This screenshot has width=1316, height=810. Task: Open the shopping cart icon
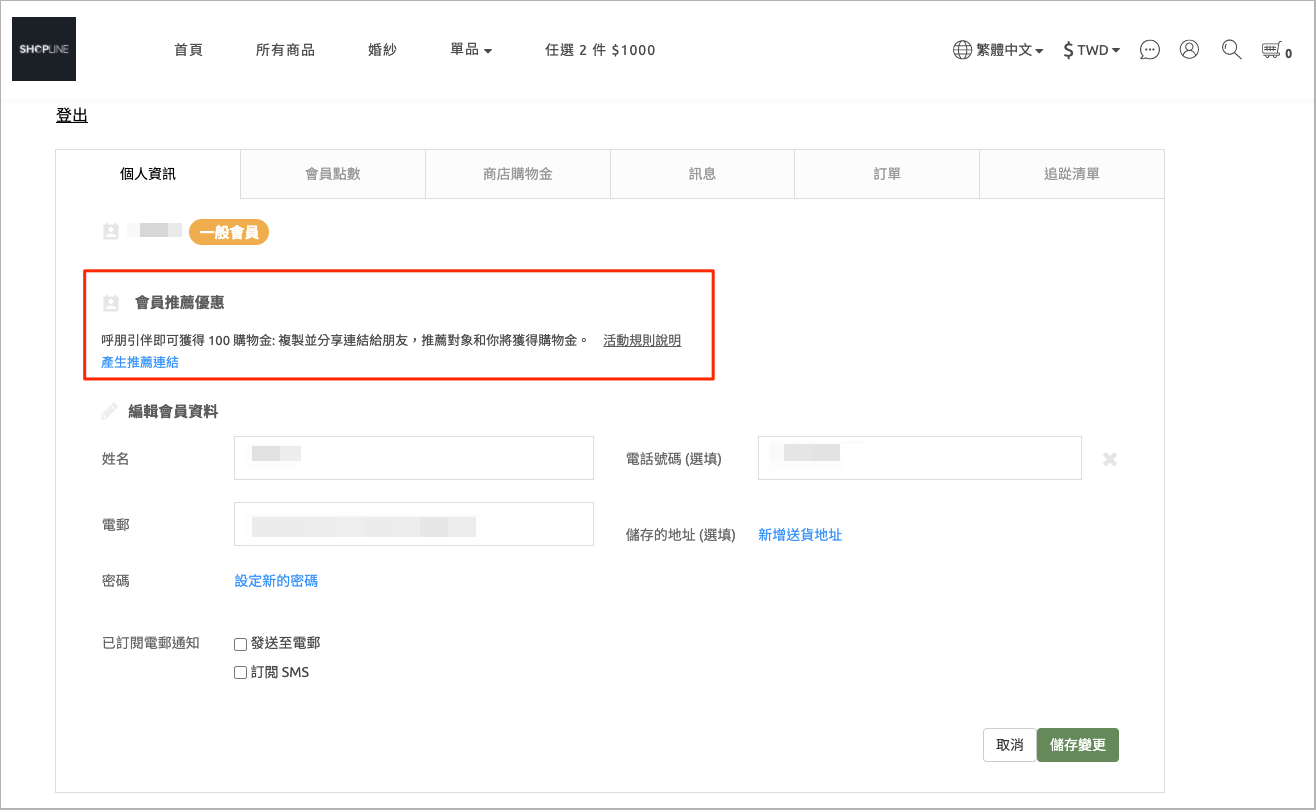click(1272, 50)
